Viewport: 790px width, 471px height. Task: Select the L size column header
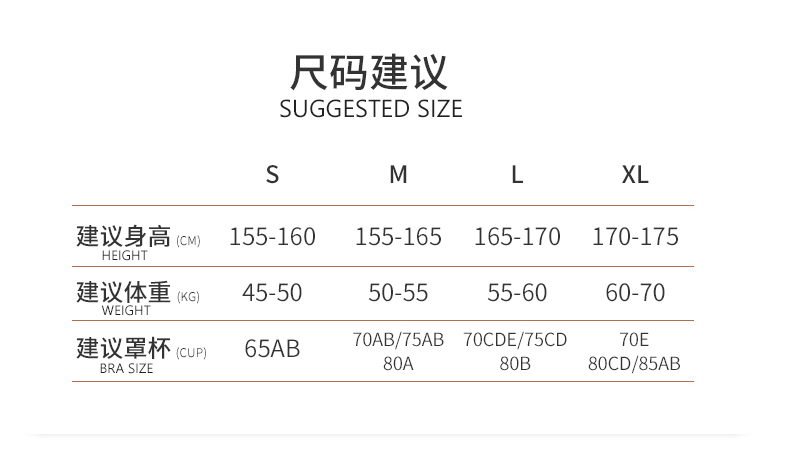pos(517,174)
